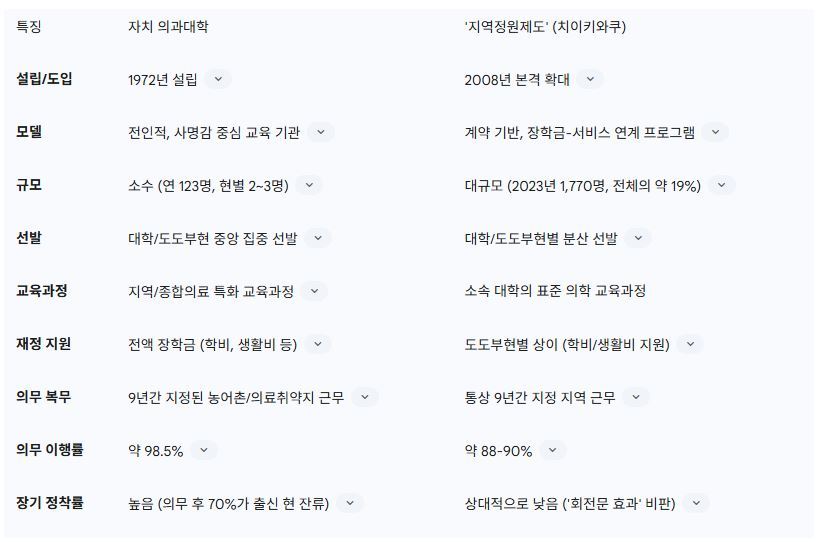Select the 소속 대학의 표준 의학 교육과정 cell
Image resolution: width=820 pixels, height=542 pixels.
click(x=555, y=291)
